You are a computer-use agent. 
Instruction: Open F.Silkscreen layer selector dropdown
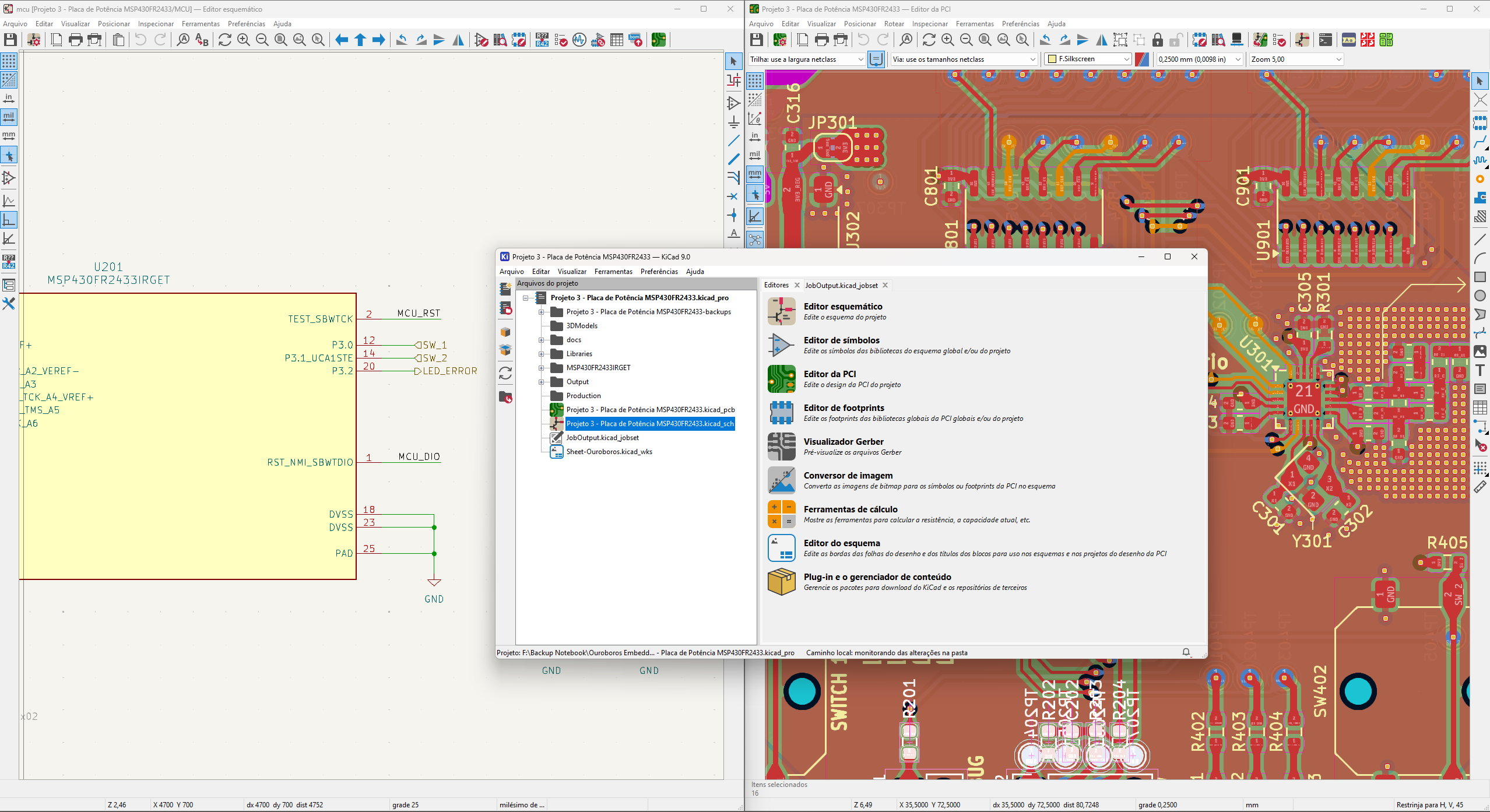[x=1088, y=59]
